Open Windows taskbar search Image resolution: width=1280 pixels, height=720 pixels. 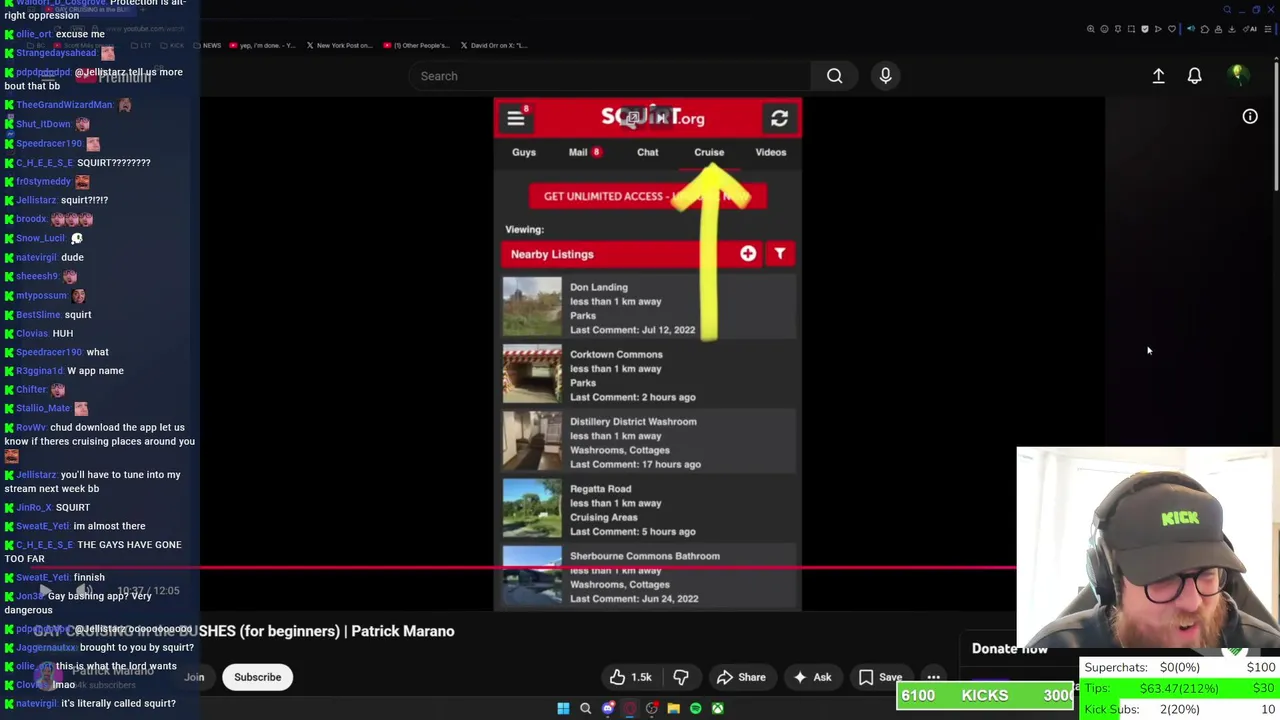click(585, 708)
